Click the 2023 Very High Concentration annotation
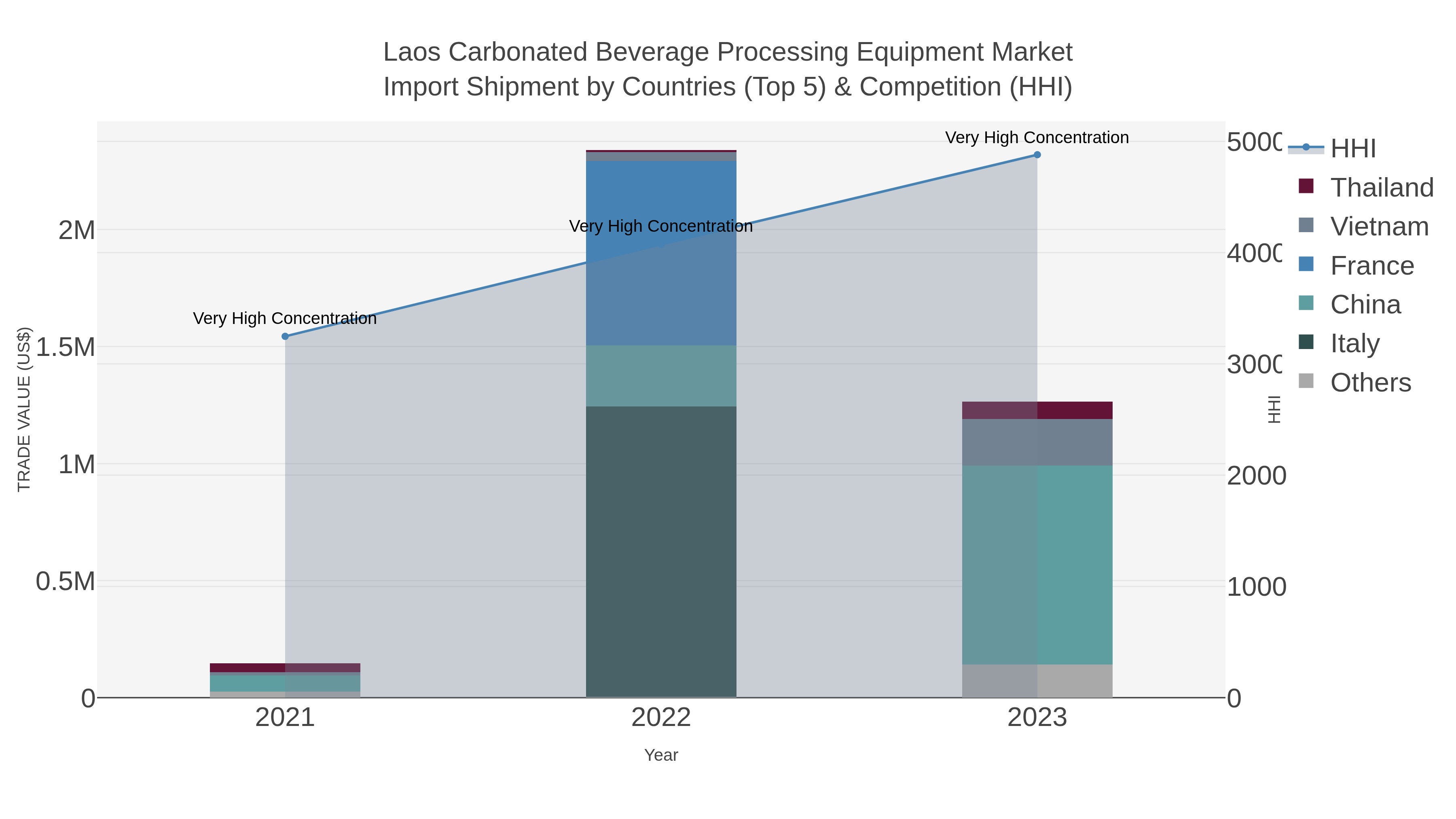The image size is (1456, 819). [1037, 138]
